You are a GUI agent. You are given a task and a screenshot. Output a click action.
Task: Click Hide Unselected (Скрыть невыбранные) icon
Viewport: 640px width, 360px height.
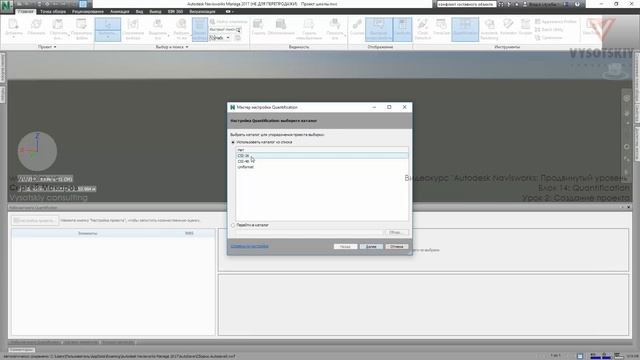(309, 25)
